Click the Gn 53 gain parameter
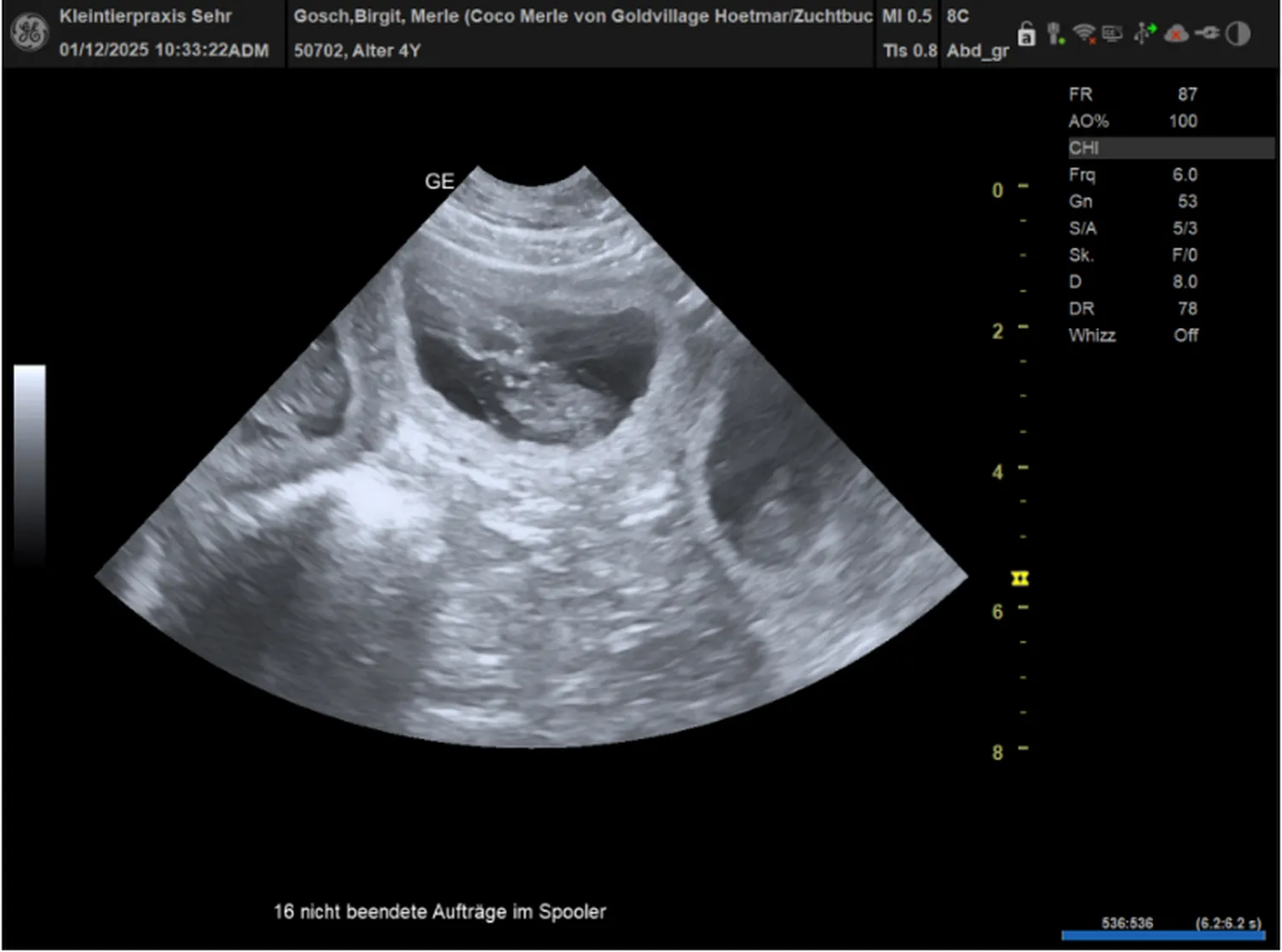Screen dimensions: 1282x952 [x=1132, y=202]
